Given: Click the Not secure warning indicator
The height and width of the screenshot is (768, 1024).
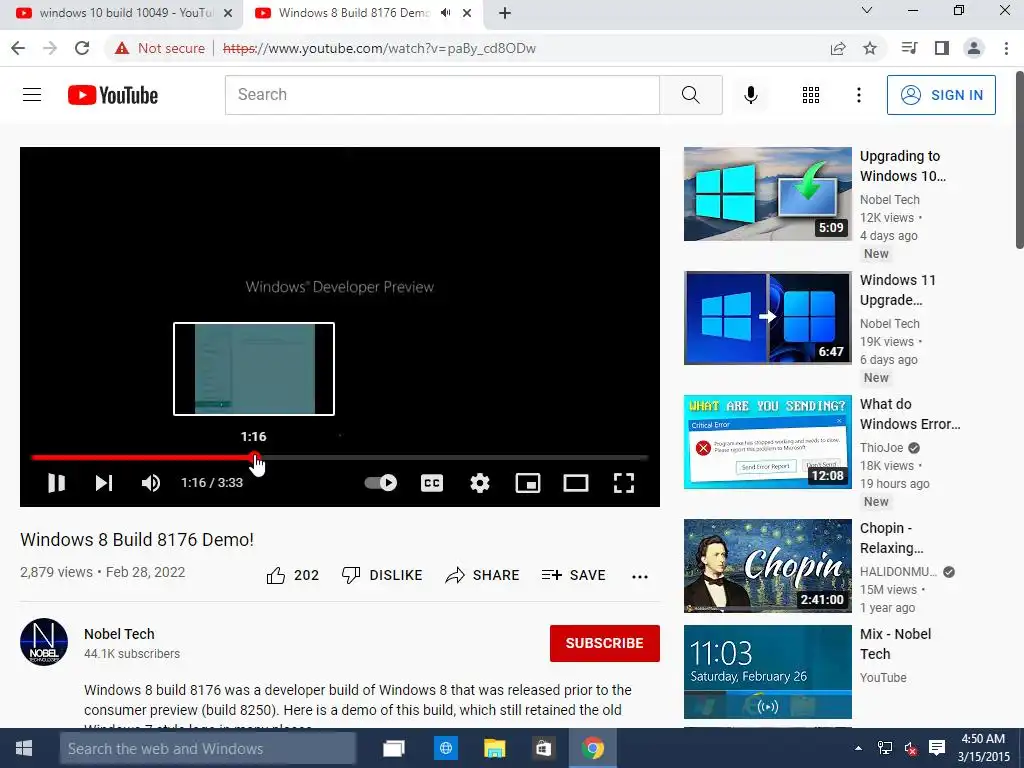Looking at the screenshot, I should point(160,48).
